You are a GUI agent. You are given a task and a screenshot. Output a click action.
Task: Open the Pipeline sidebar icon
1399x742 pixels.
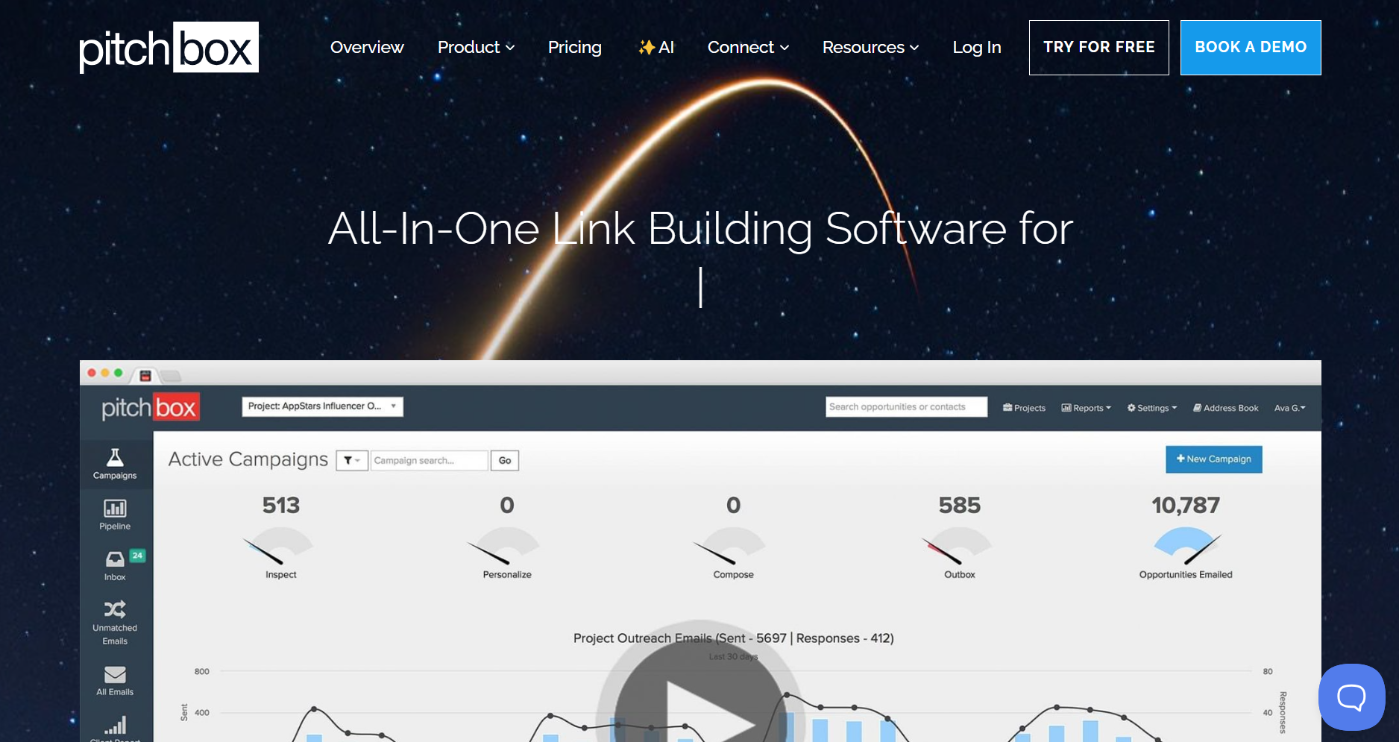pyautogui.click(x=115, y=509)
